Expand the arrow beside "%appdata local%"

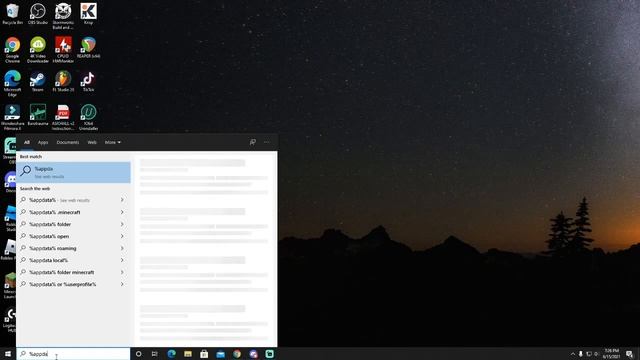click(x=122, y=260)
